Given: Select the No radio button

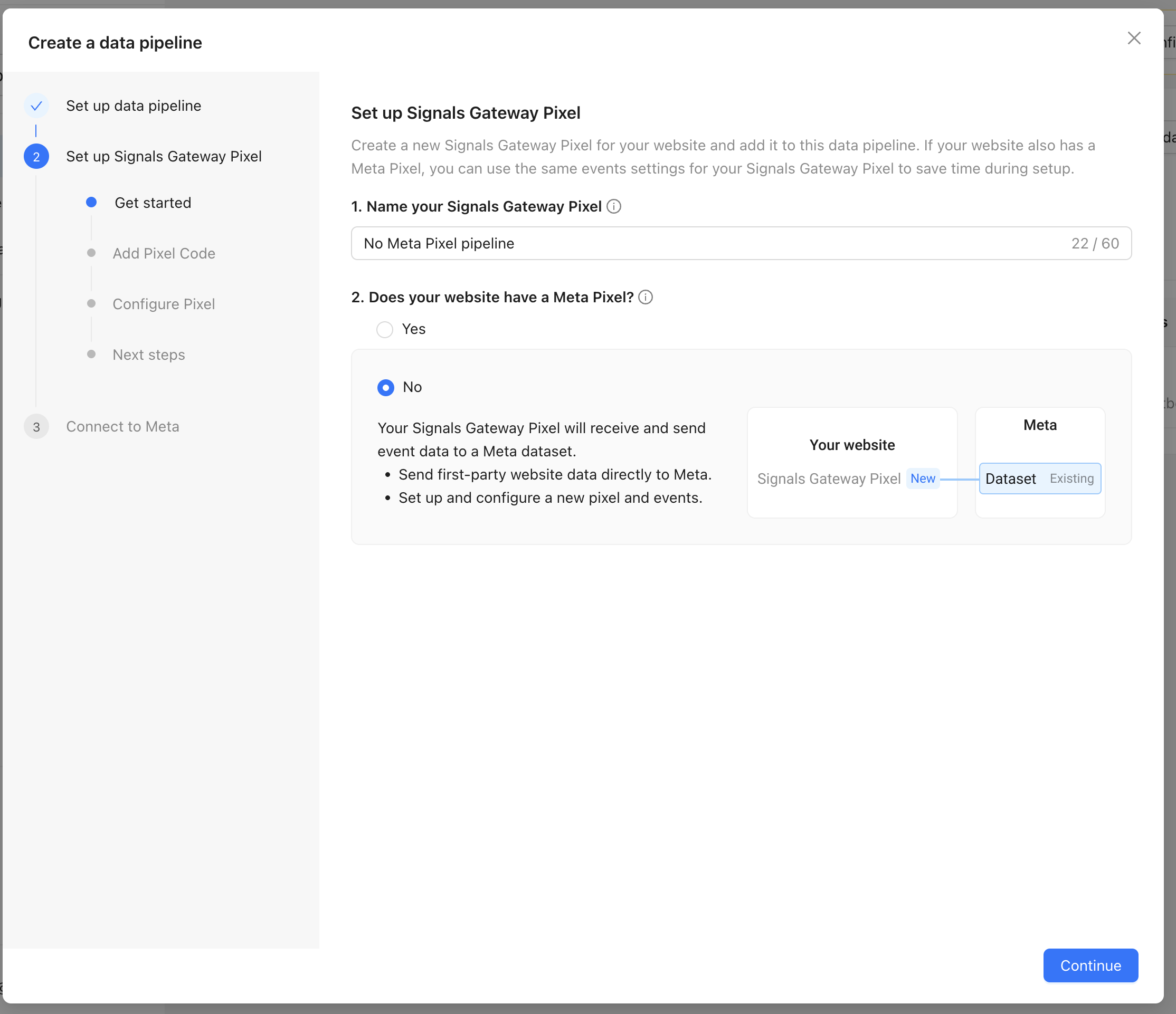Looking at the screenshot, I should (x=386, y=388).
